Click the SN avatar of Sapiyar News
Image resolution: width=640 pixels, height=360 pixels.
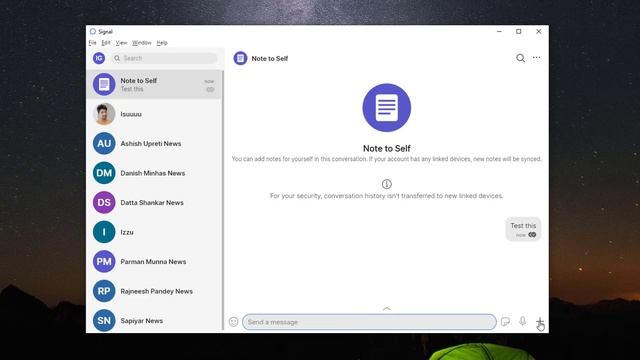click(x=104, y=320)
